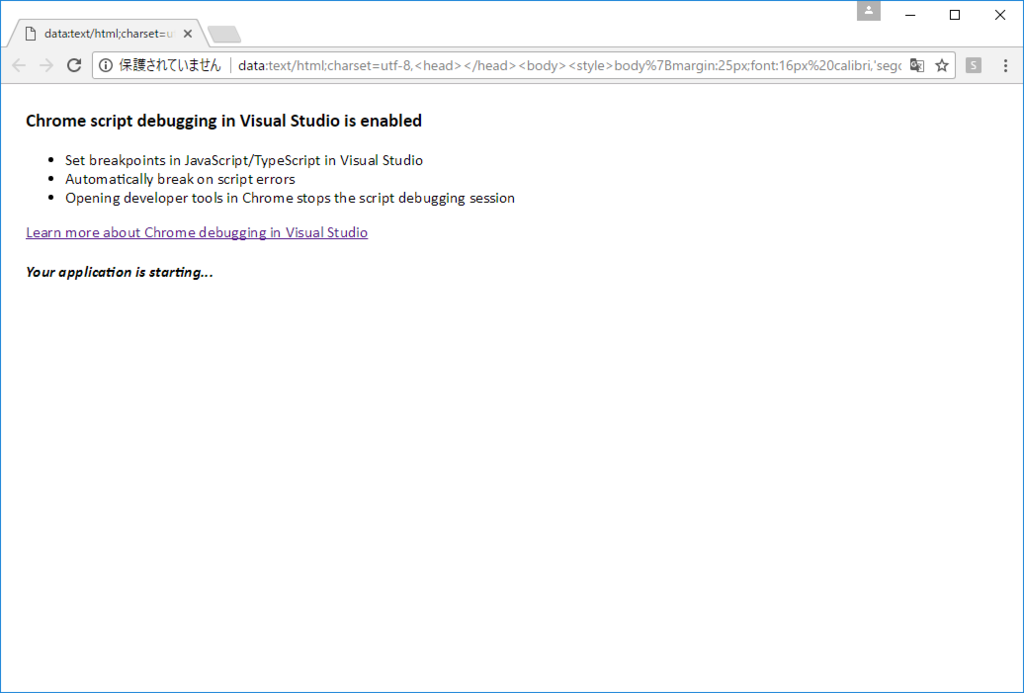The width and height of the screenshot is (1024, 693).
Task: Minimize the Chrome window
Action: coord(910,14)
